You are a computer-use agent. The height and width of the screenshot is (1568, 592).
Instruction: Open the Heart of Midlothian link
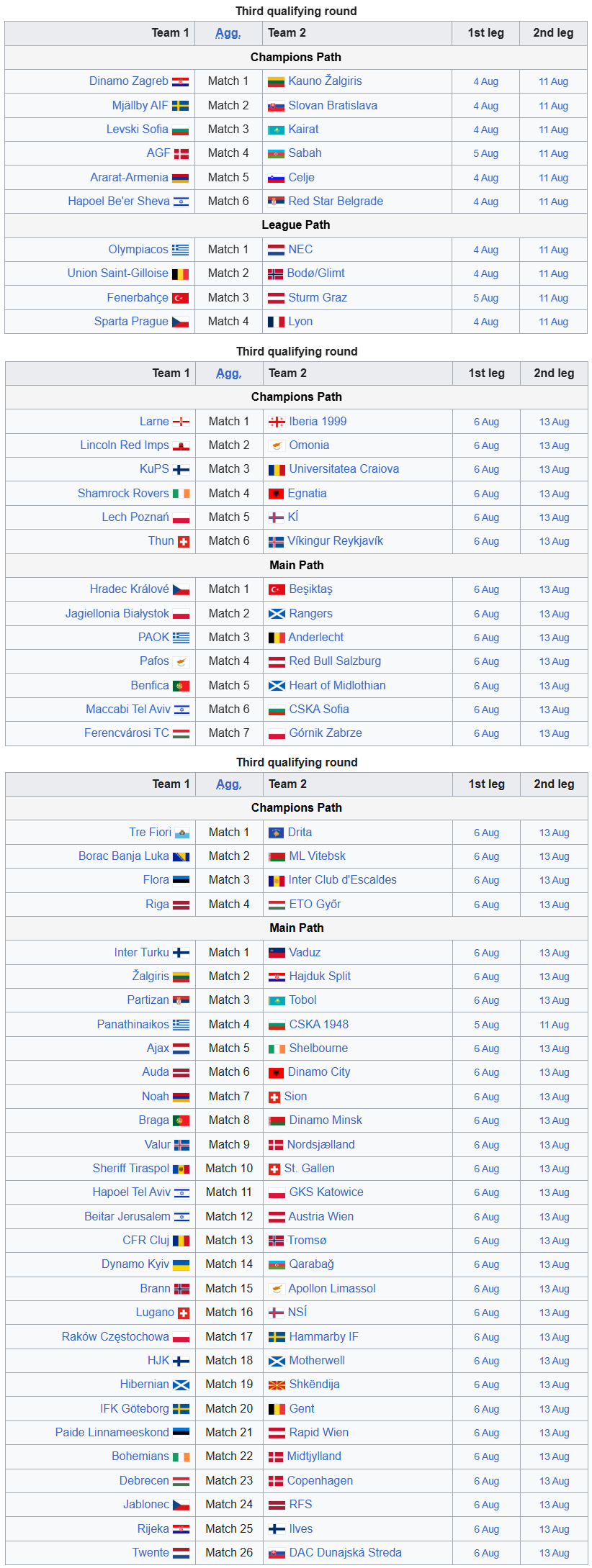coord(337,686)
